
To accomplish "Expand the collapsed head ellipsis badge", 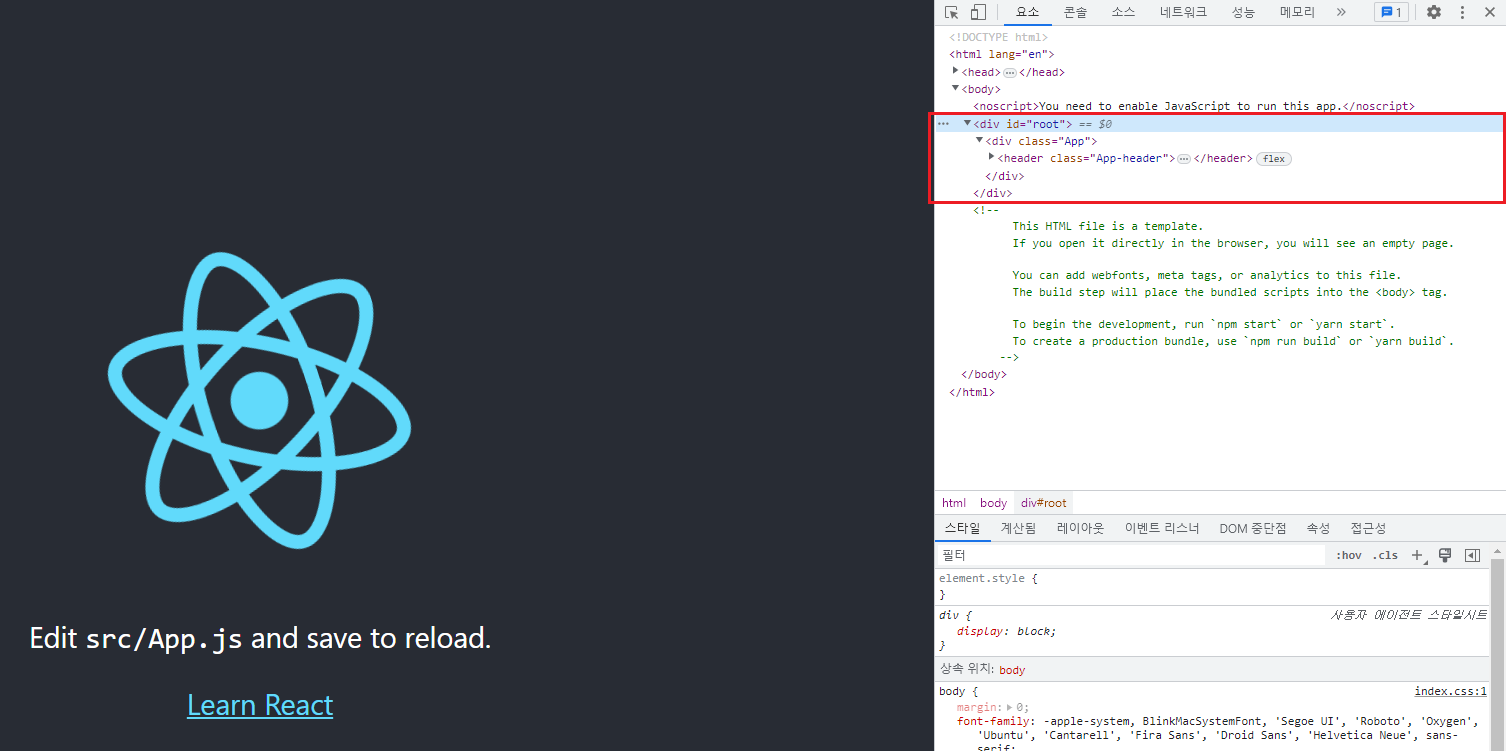I will point(1010,73).
